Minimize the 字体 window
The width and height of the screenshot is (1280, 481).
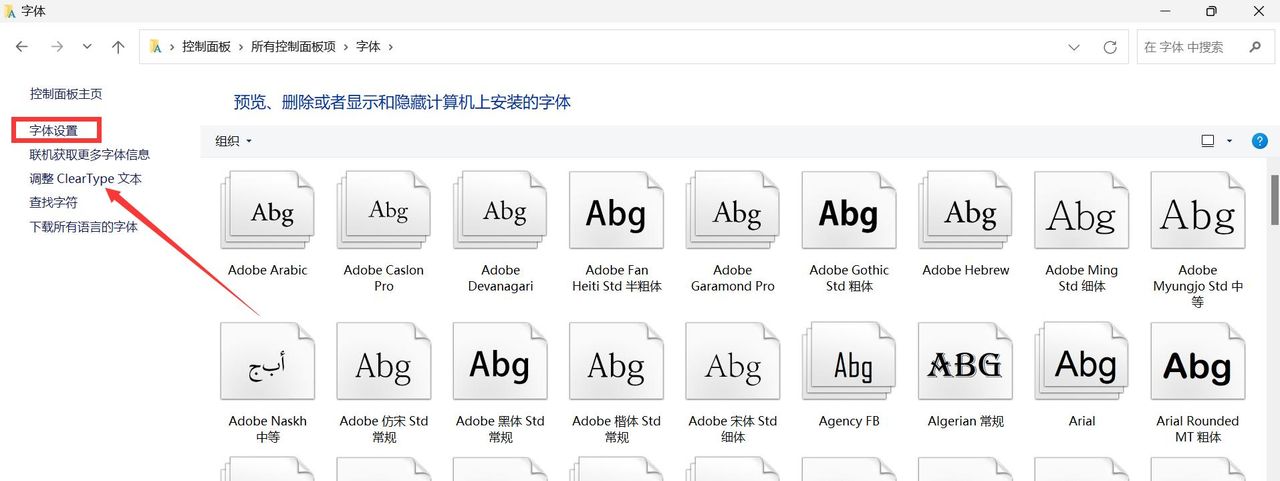click(x=1163, y=11)
